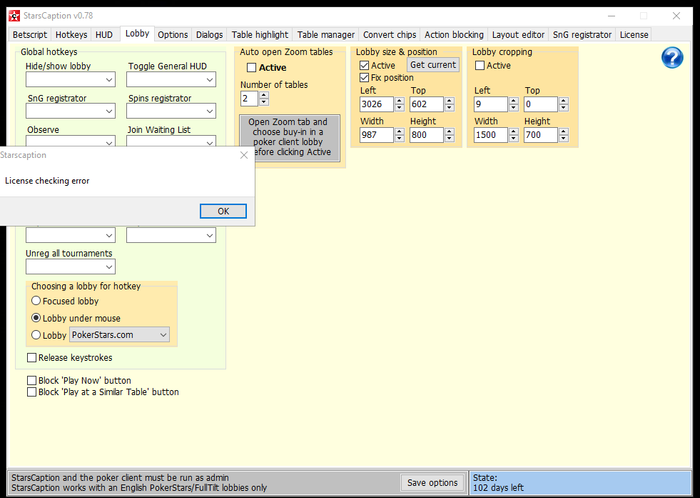Click the Get current button
The height and width of the screenshot is (498, 700).
point(433,65)
